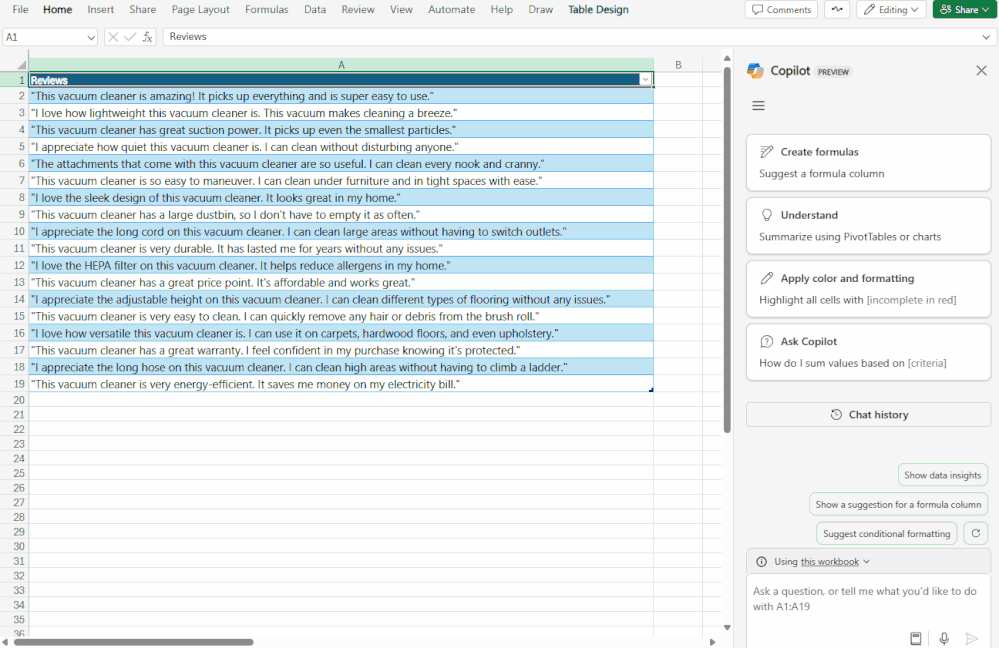Refresh the Copilot prompt suggestions
This screenshot has width=999, height=648.
975,533
